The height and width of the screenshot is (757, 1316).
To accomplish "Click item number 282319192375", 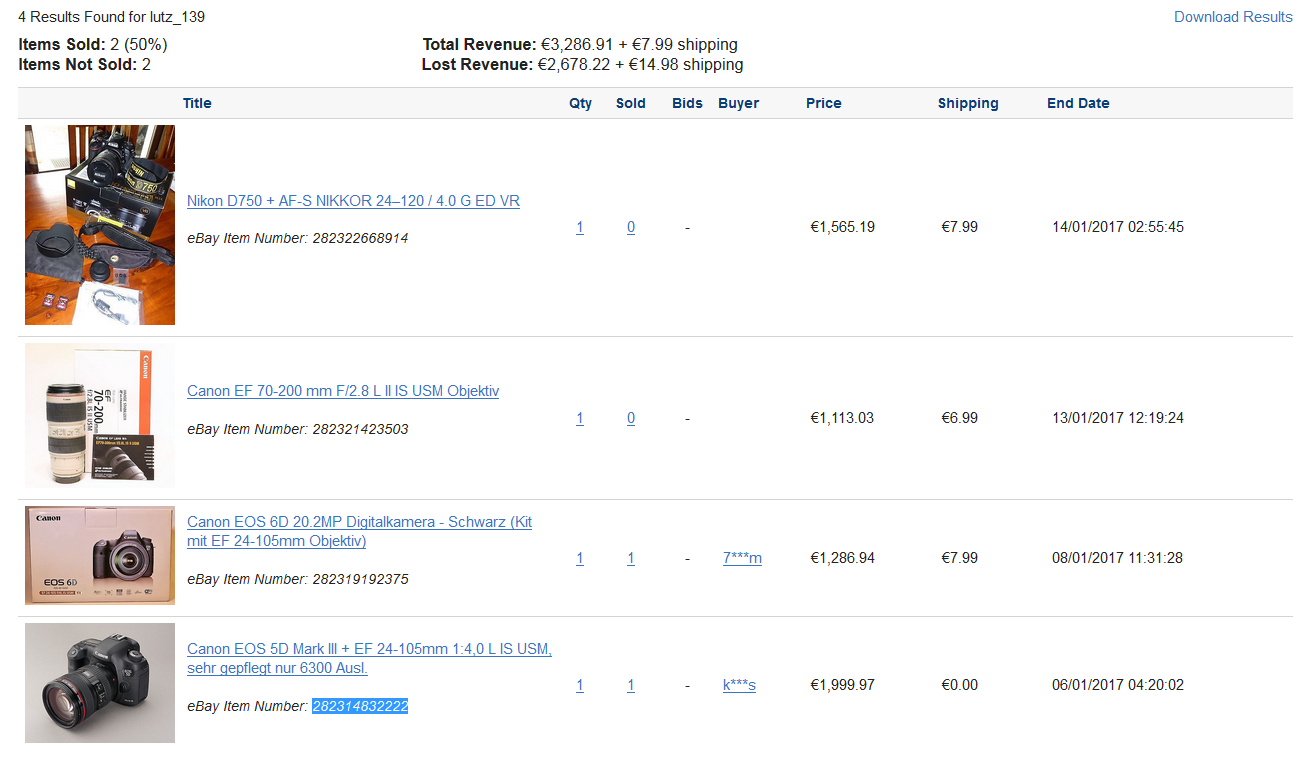I will (360, 579).
